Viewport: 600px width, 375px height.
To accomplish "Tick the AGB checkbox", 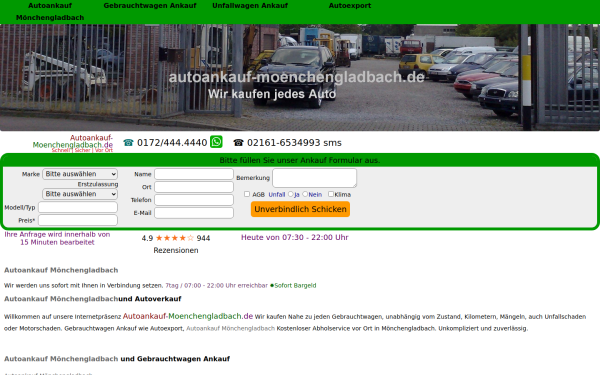I will (247, 194).
